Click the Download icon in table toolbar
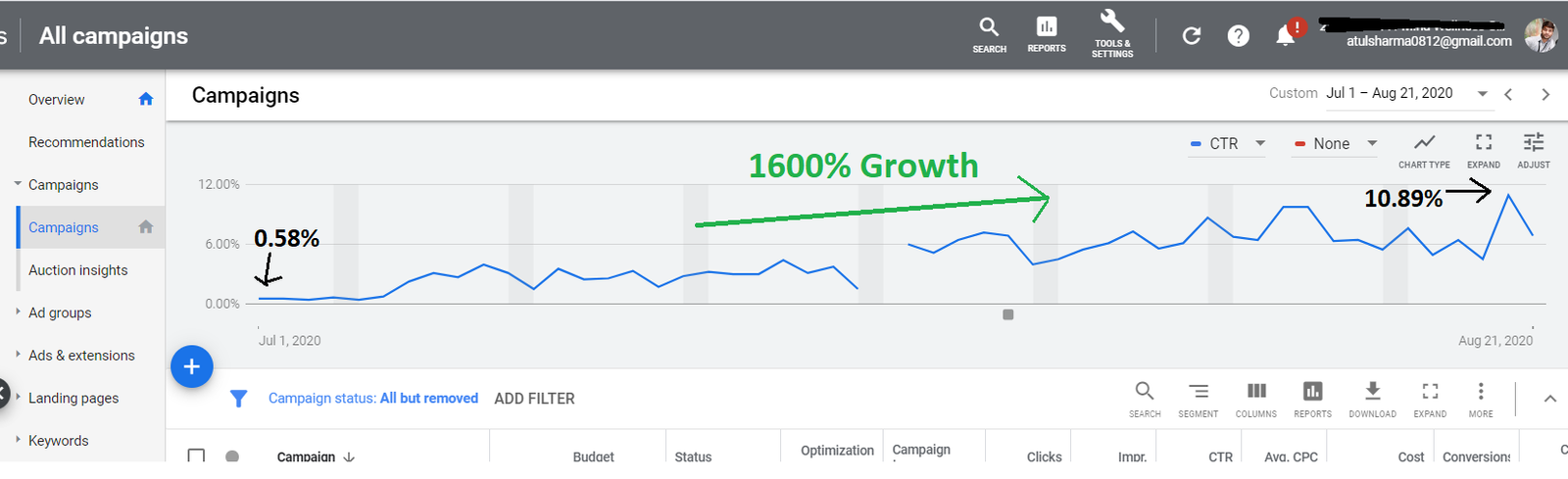Screen dimensions: 1568x479 1372,398
